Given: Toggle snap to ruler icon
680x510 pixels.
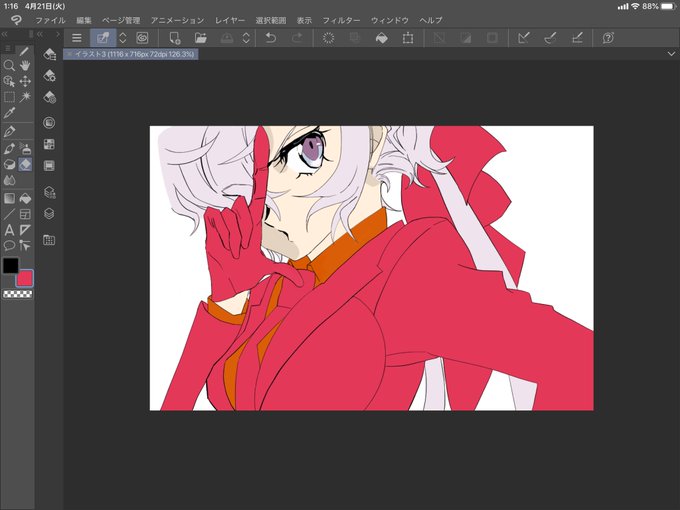Looking at the screenshot, I should 524,38.
